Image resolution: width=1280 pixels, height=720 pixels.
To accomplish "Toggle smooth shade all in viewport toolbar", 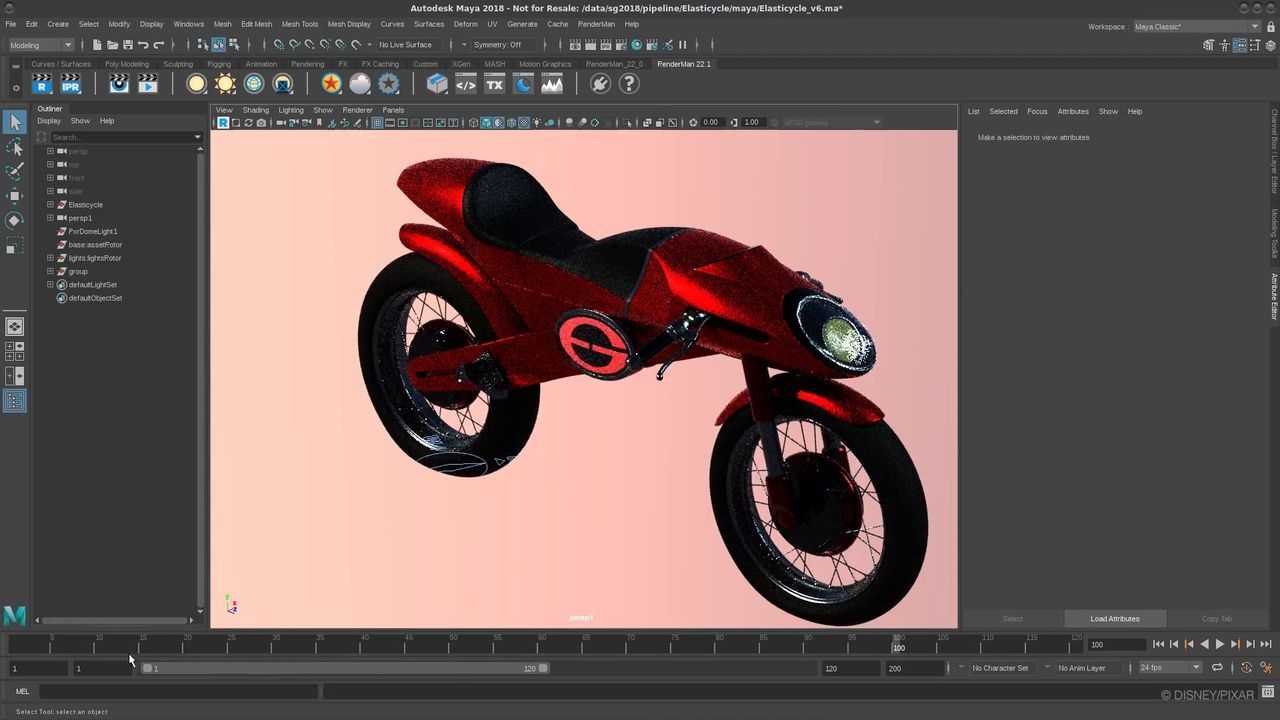I will pos(486,122).
